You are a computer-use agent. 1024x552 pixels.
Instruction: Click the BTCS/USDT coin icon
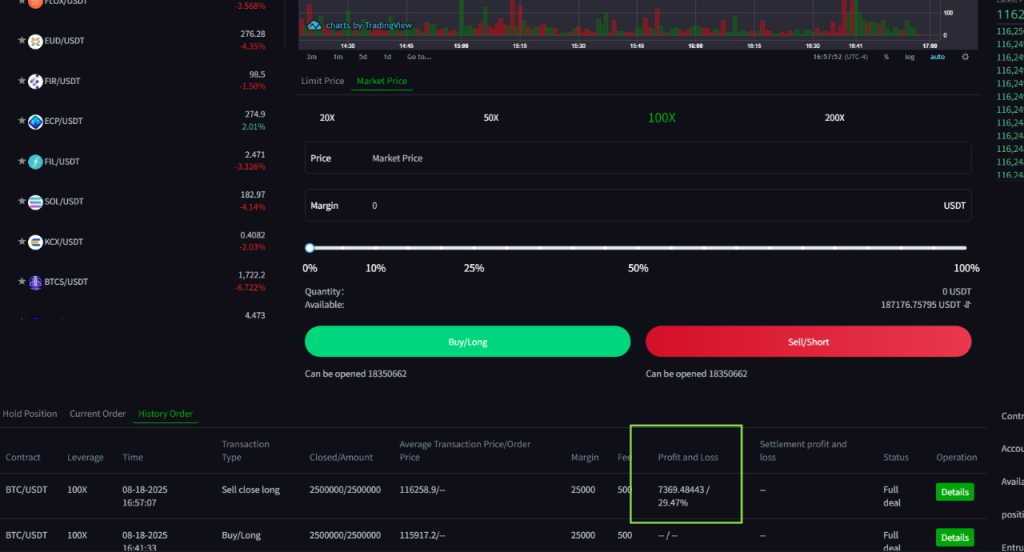tap(36, 282)
